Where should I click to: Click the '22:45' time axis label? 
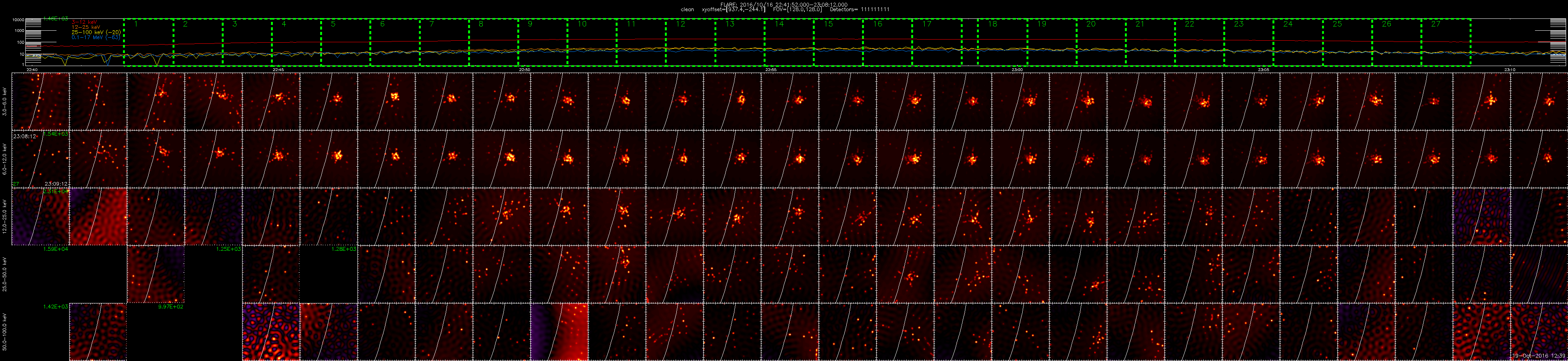click(x=279, y=70)
